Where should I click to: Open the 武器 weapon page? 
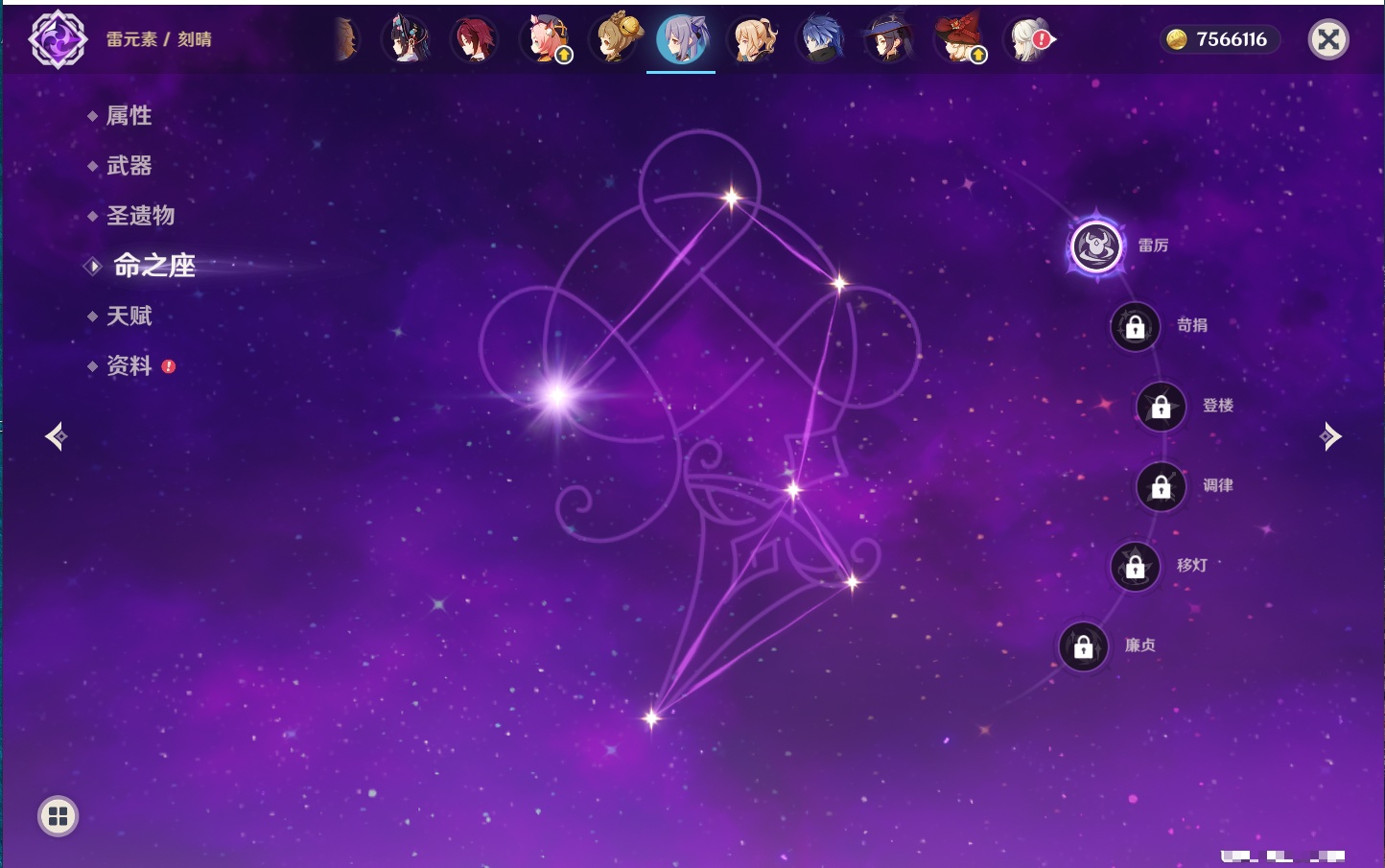coord(129,166)
